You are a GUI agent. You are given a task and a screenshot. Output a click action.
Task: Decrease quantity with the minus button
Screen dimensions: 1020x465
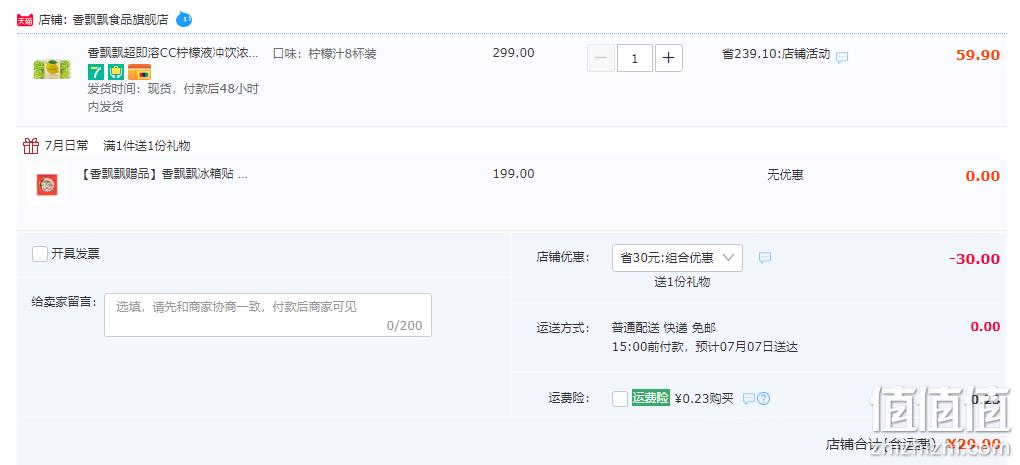(x=600, y=59)
